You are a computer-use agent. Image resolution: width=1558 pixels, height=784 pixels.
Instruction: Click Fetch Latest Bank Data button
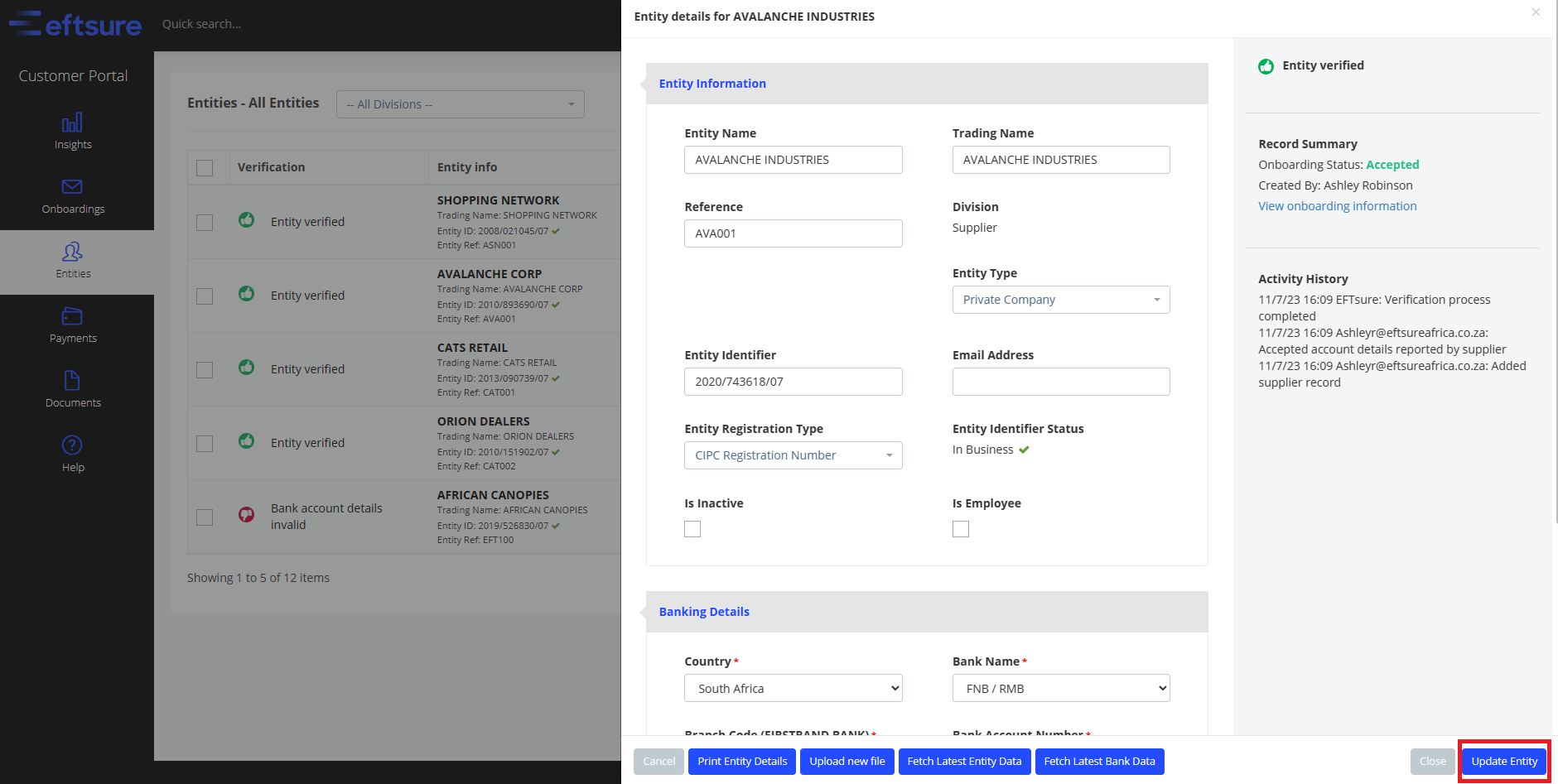[x=1099, y=762]
